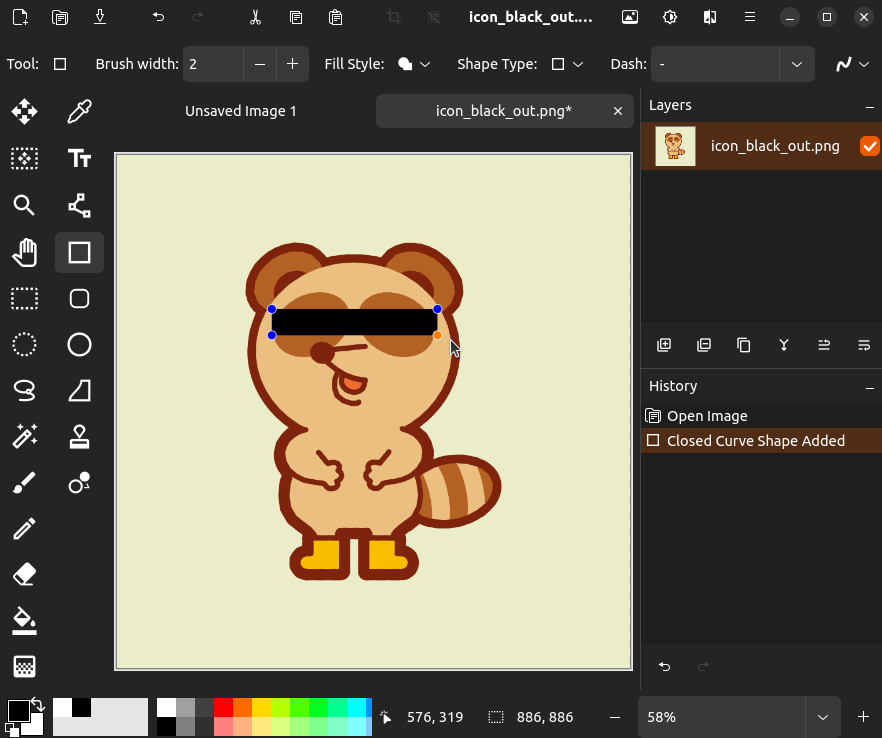
Task: Decrease brush width with minus button
Action: coord(260,64)
